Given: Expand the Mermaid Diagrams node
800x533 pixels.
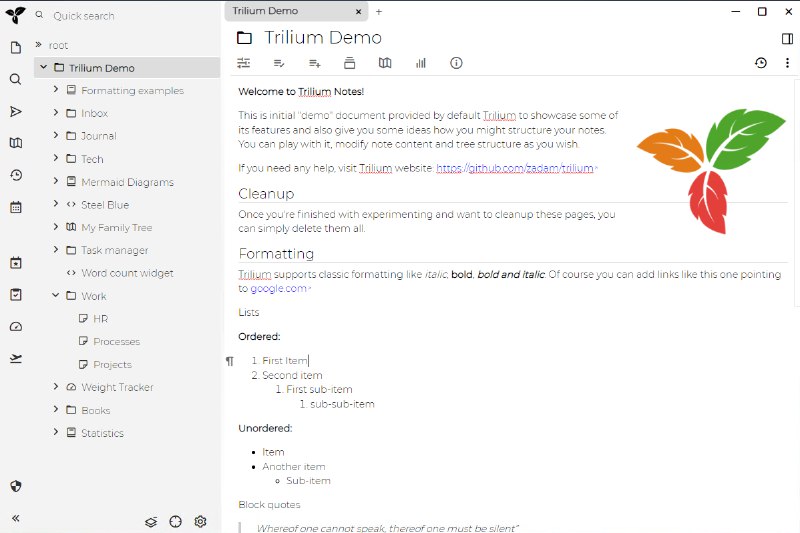Looking at the screenshot, I should pyautogui.click(x=56, y=181).
